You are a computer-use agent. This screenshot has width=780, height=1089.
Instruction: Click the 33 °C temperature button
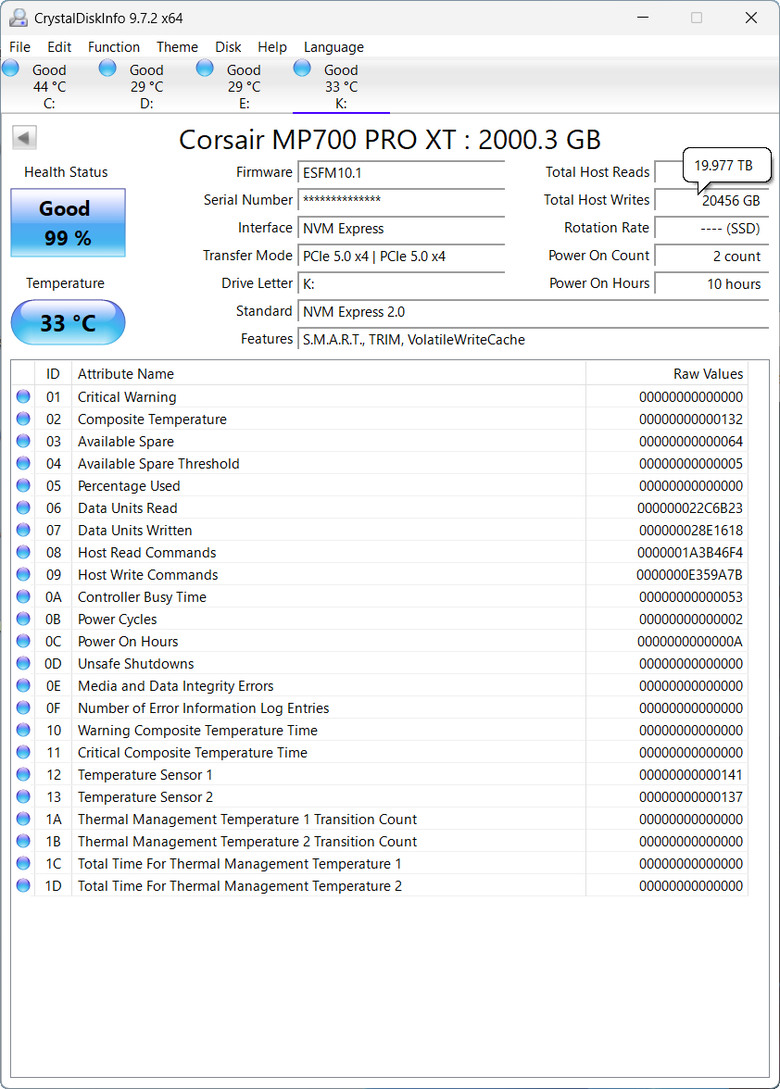click(x=68, y=322)
